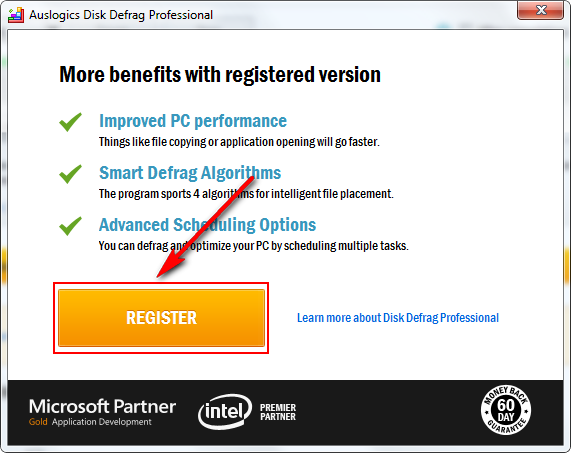Click the More benefits with registered version title
This screenshot has height=453, width=571.
[x=220, y=75]
